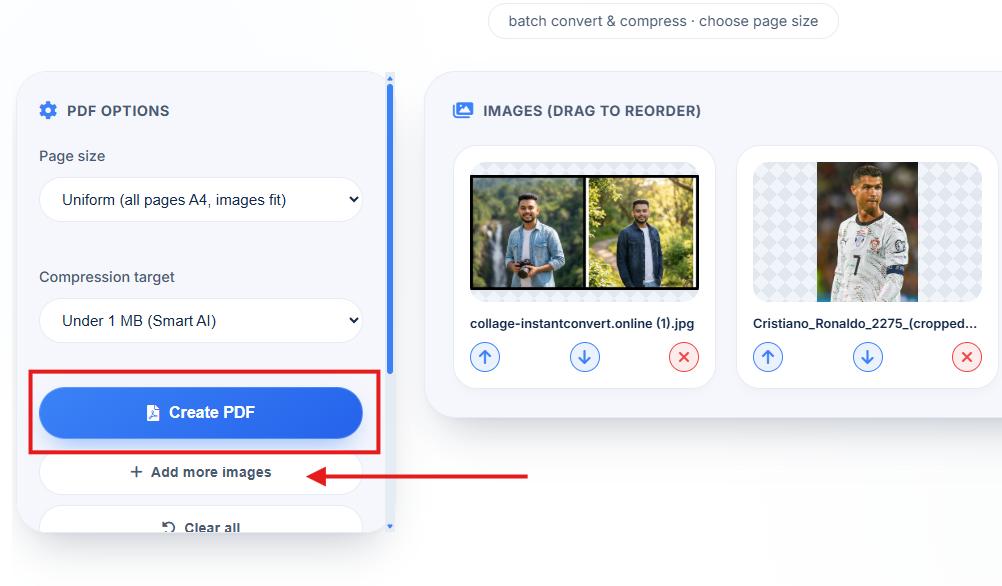Remove Cristiano_Ronaldo image with red X
This screenshot has width=1002, height=586.
pyautogui.click(x=966, y=357)
